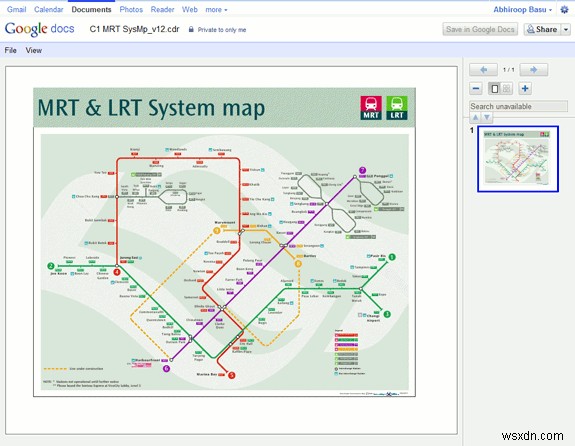Switch to single page view mode
575x446 pixels.
click(x=495, y=88)
